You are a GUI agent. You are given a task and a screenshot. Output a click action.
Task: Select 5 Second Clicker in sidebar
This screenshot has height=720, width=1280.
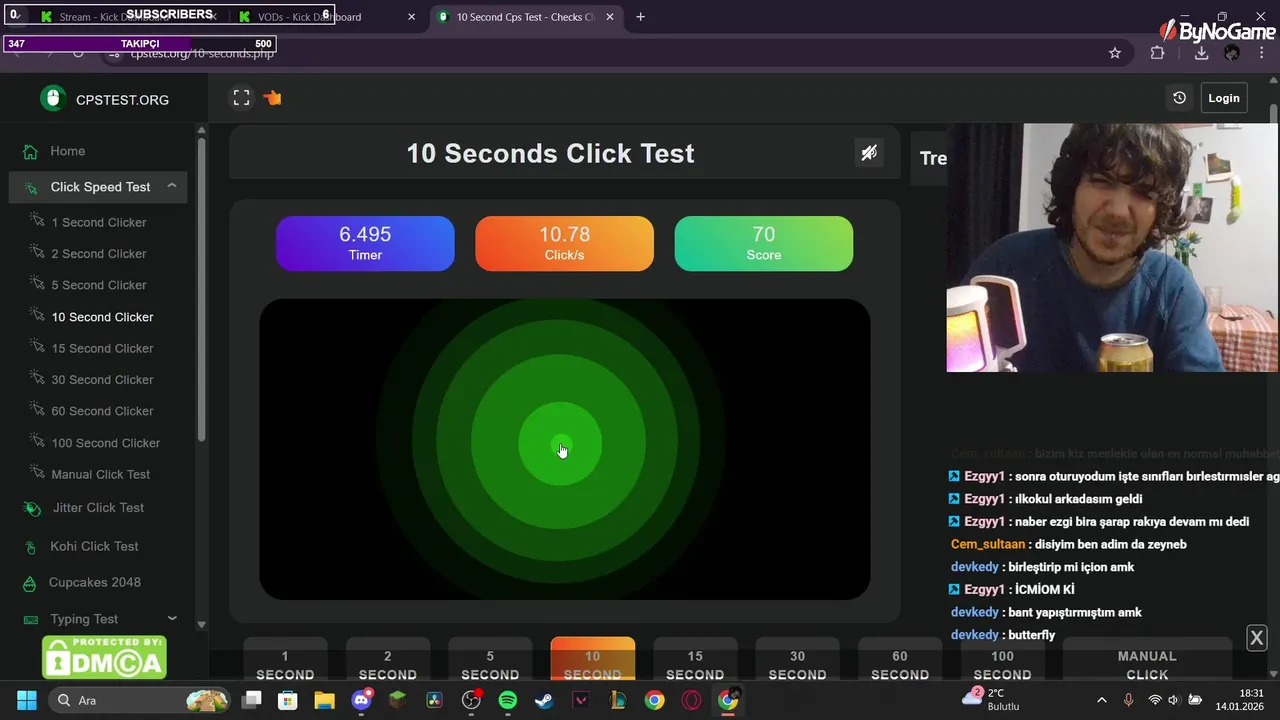(99, 285)
